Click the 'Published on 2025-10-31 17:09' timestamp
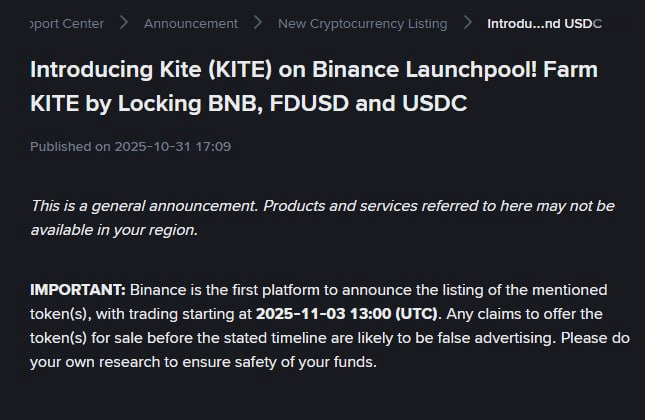645x420 pixels. [x=131, y=147]
